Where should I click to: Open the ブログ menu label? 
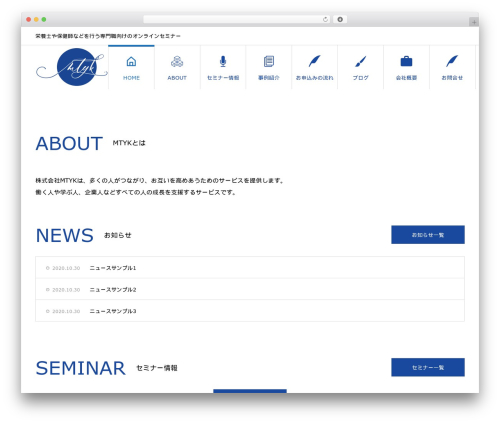360,78
